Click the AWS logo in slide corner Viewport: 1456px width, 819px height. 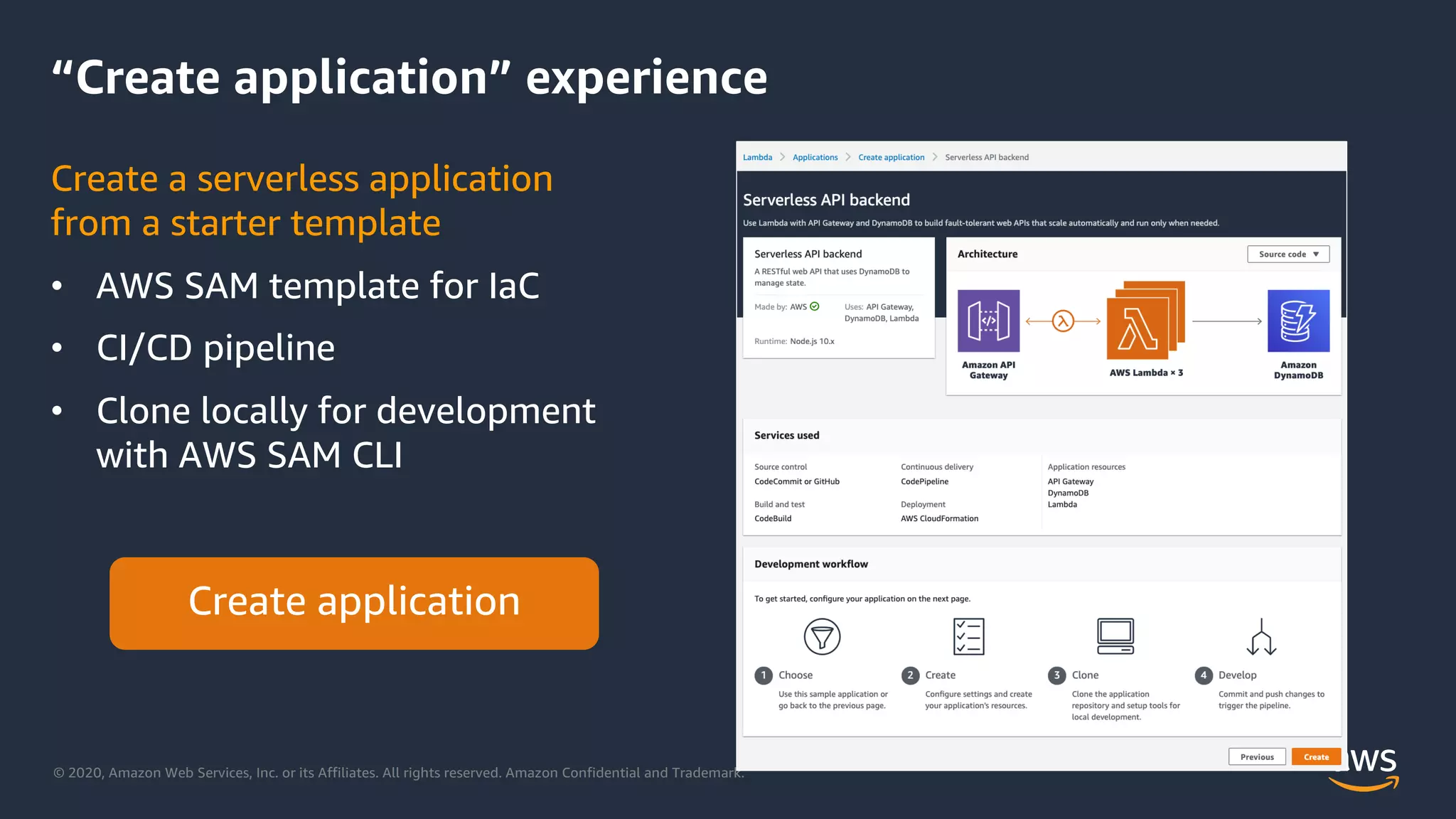tap(1365, 770)
